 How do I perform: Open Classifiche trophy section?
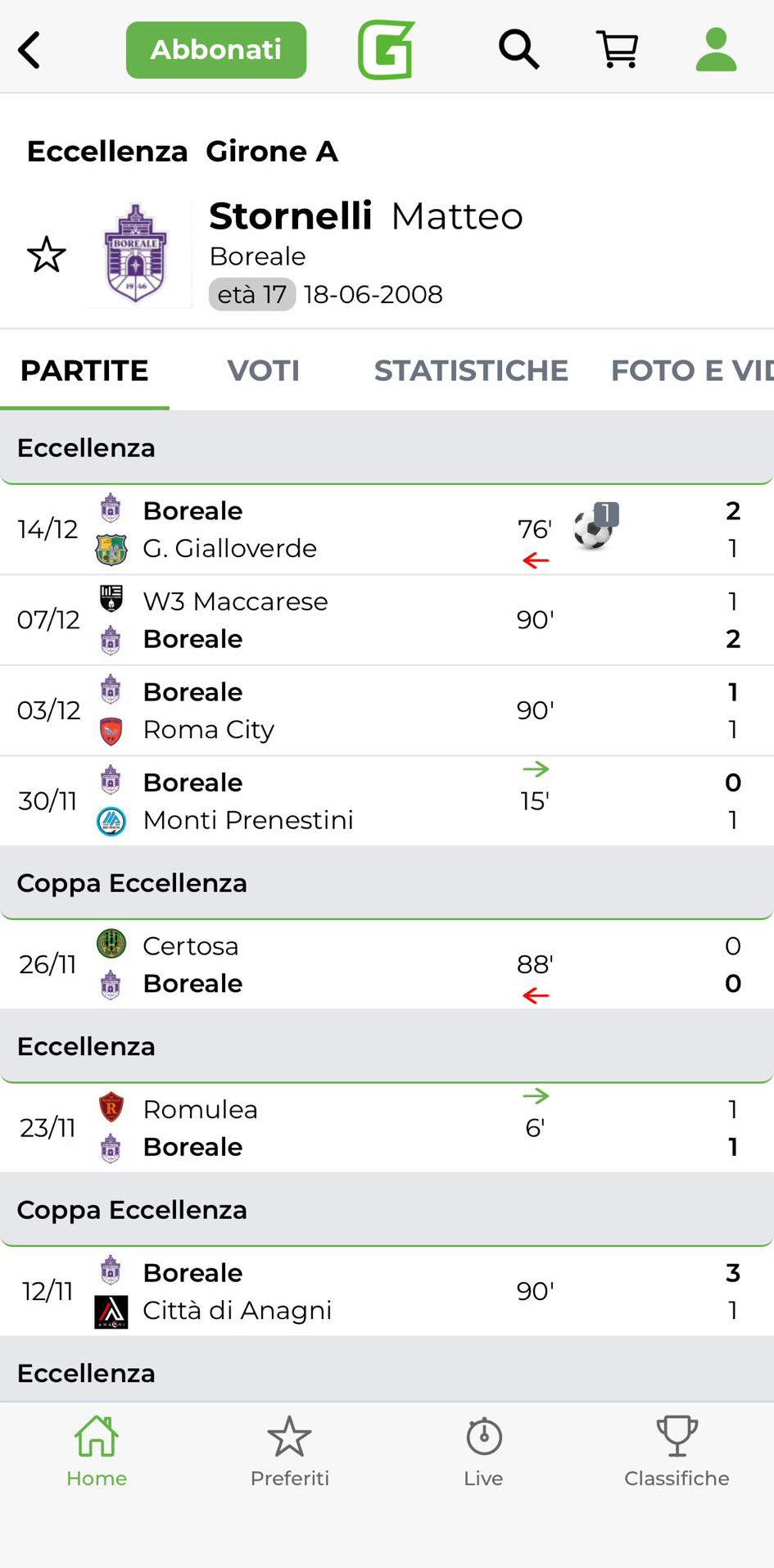[677, 1451]
